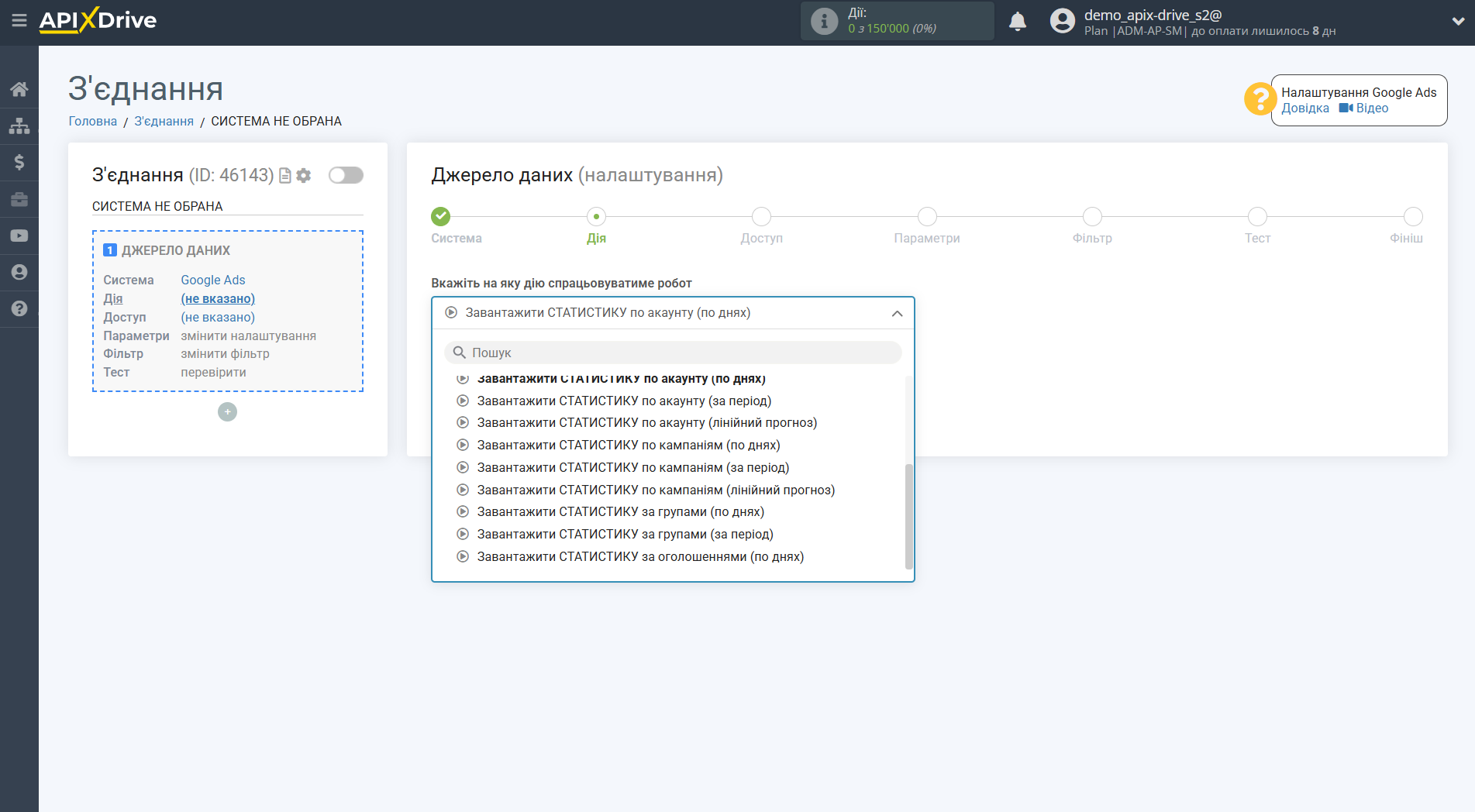Image resolution: width=1475 pixels, height=812 pixels.
Task: Click 'З'єднання' breadcrumb link
Action: (164, 121)
